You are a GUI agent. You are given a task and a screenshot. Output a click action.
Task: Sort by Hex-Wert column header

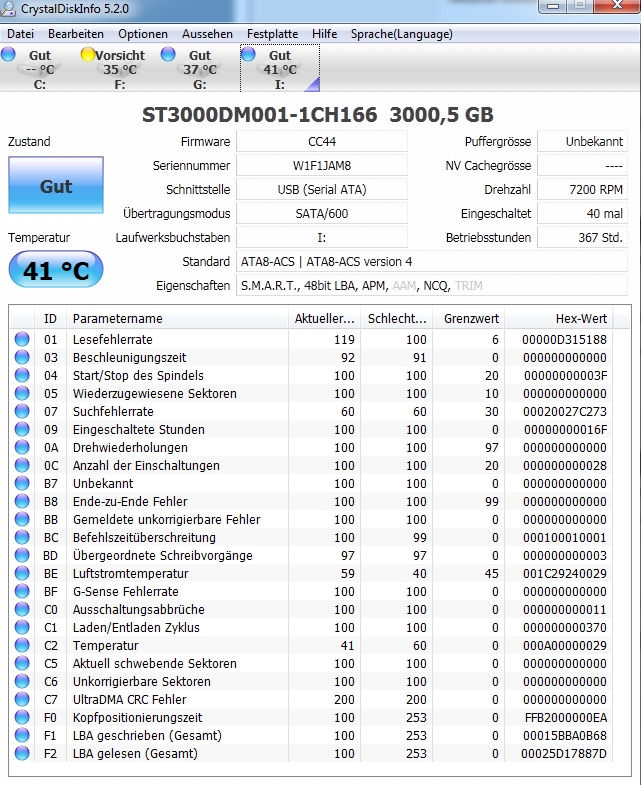pos(559,318)
